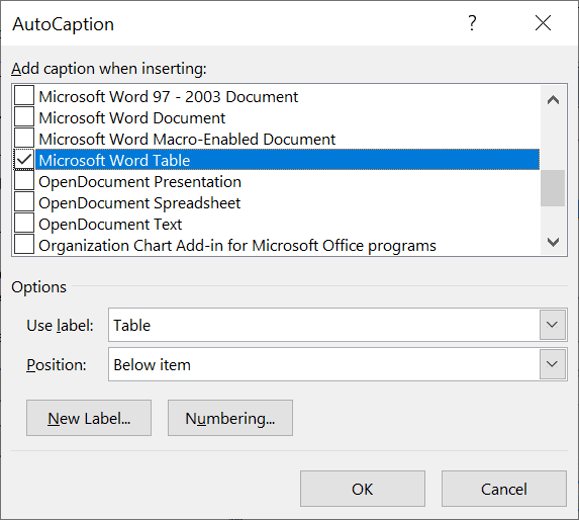Click the list scroll down arrow
Viewport: 579px width, 520px height.
pos(553,242)
